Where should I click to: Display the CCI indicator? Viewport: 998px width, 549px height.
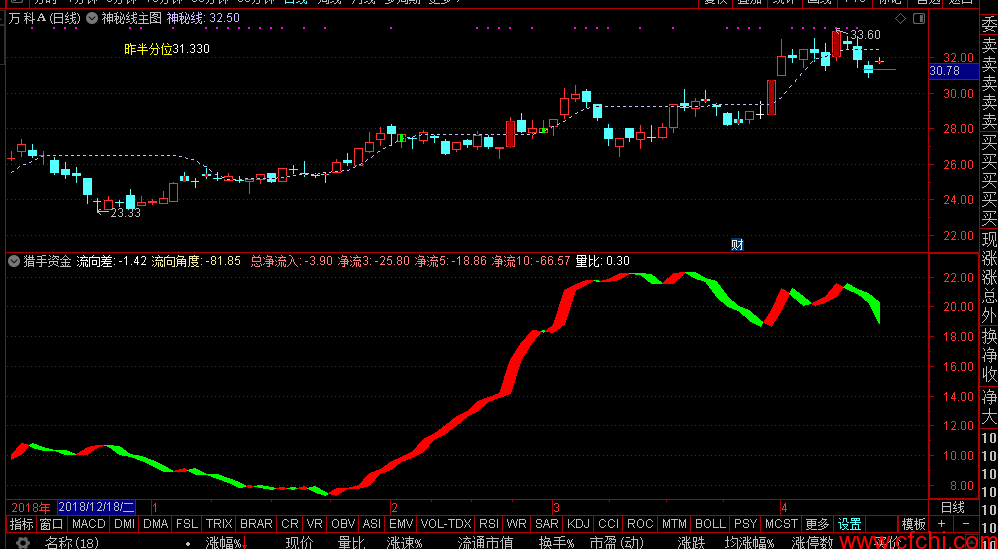point(608,524)
